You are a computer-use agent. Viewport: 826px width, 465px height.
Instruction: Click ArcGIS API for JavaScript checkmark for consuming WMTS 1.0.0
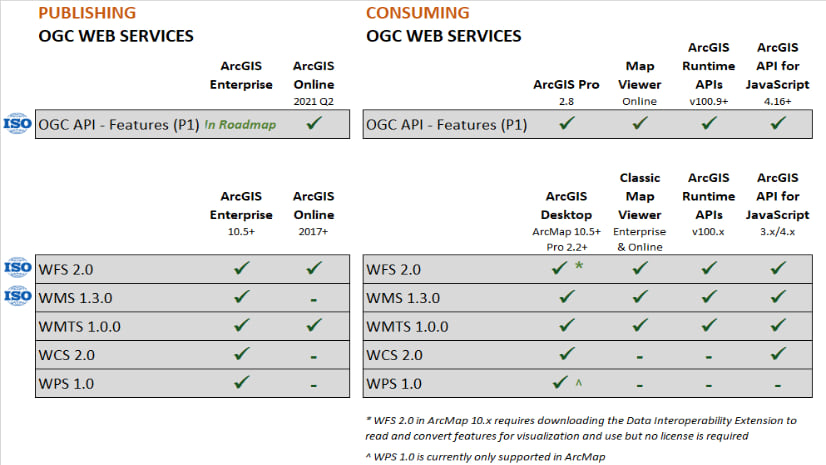point(782,325)
